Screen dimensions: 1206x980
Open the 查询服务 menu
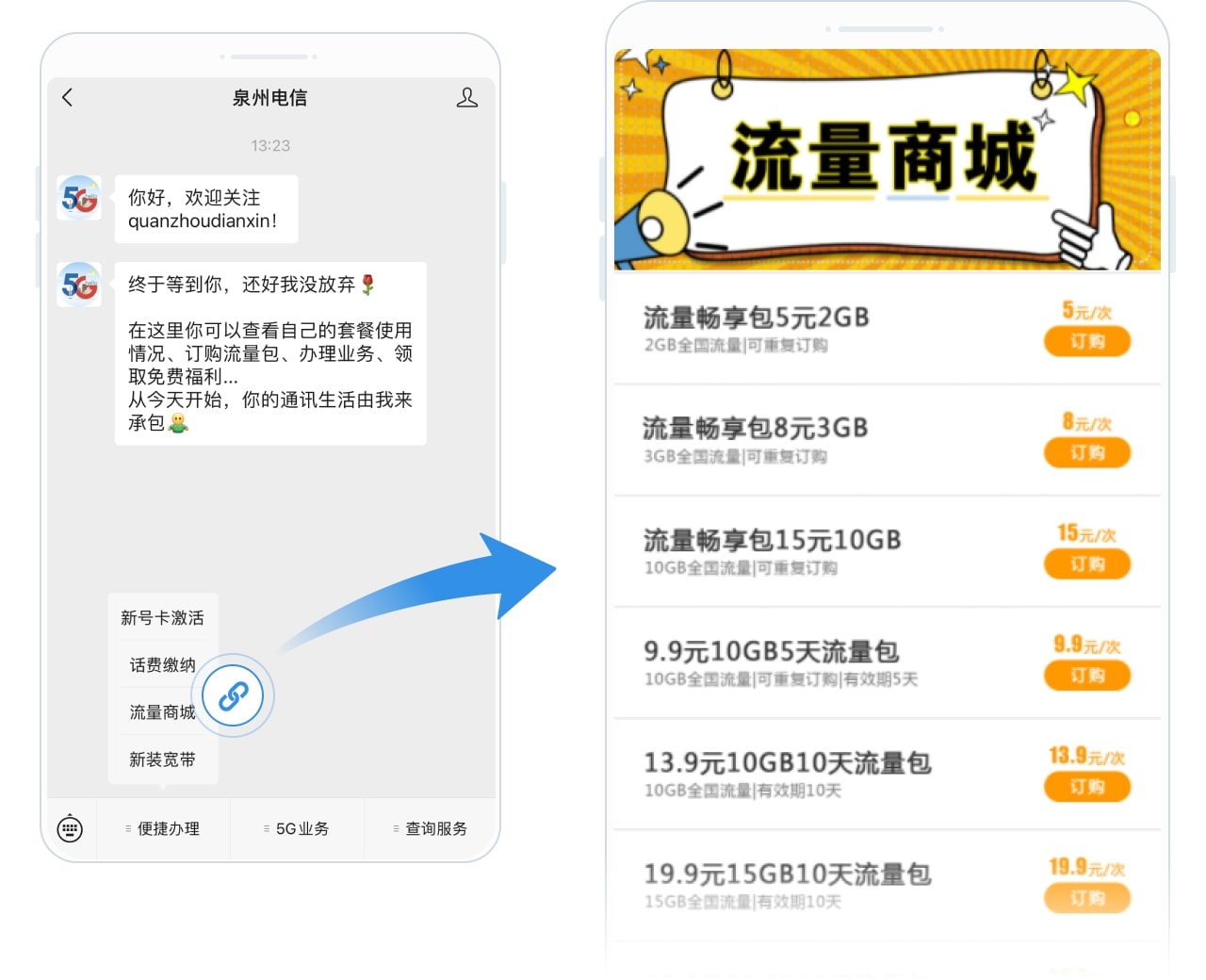431,829
